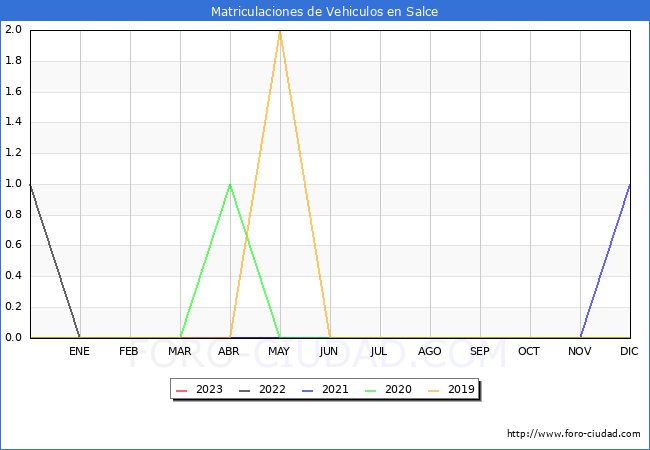Click the green 2020 peak at ABR

pos(230,185)
